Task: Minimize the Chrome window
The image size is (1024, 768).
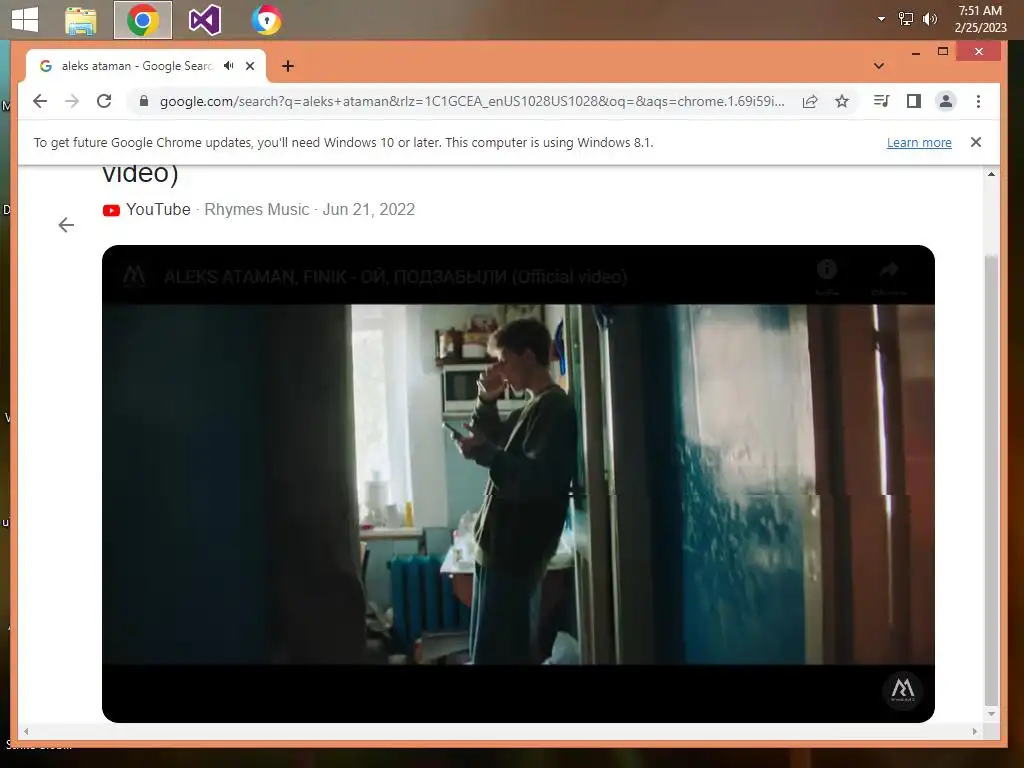Action: [x=916, y=52]
